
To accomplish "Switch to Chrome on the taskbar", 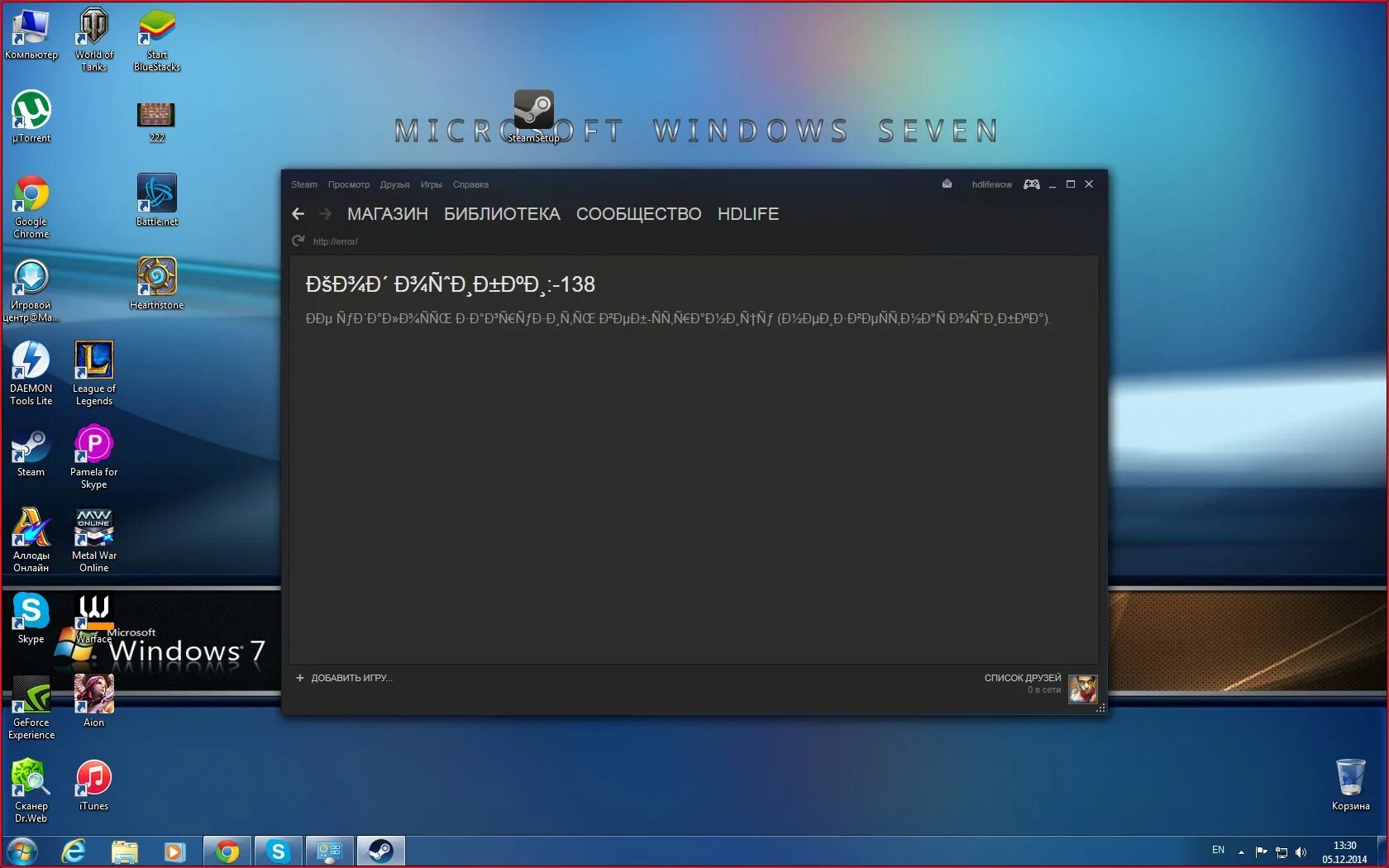I will (227, 851).
